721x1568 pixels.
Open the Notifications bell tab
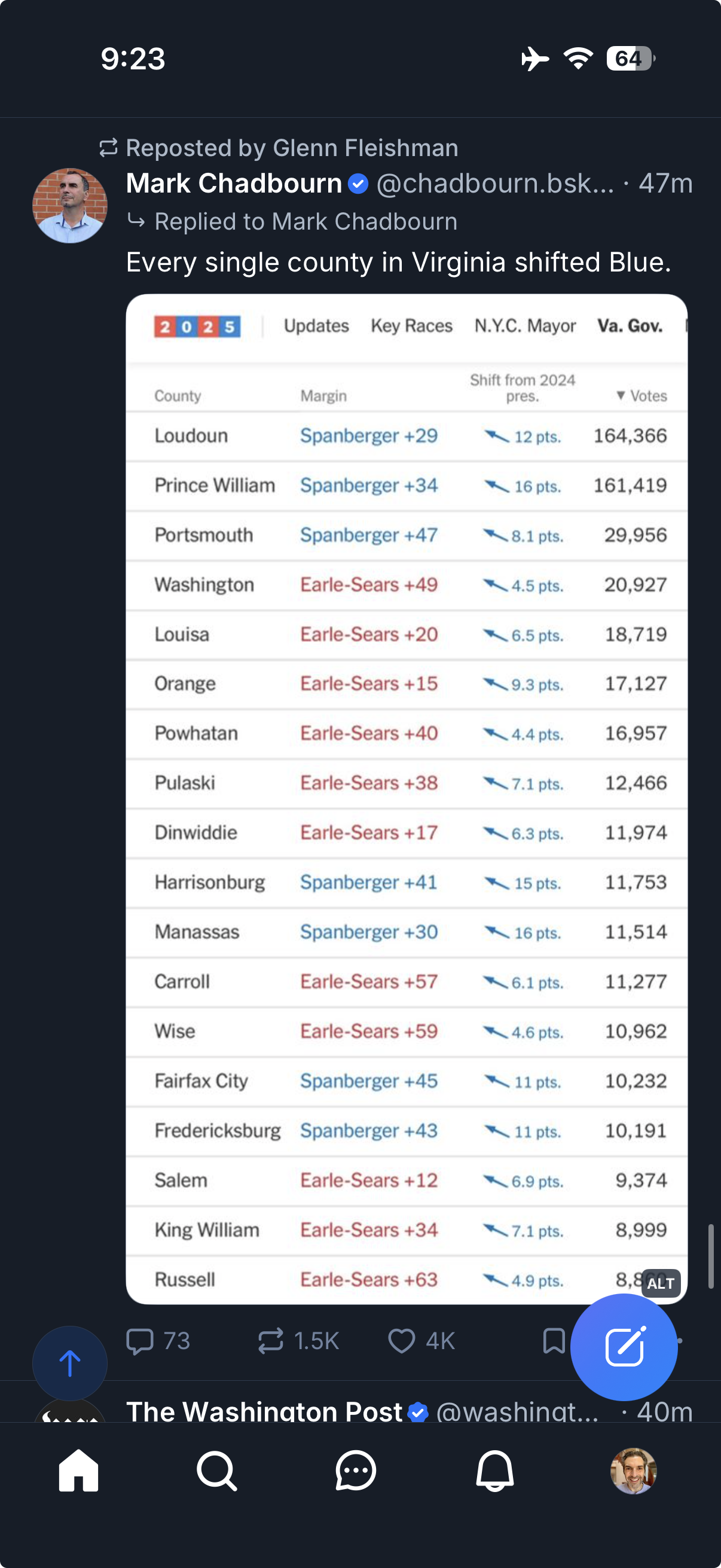click(494, 1471)
